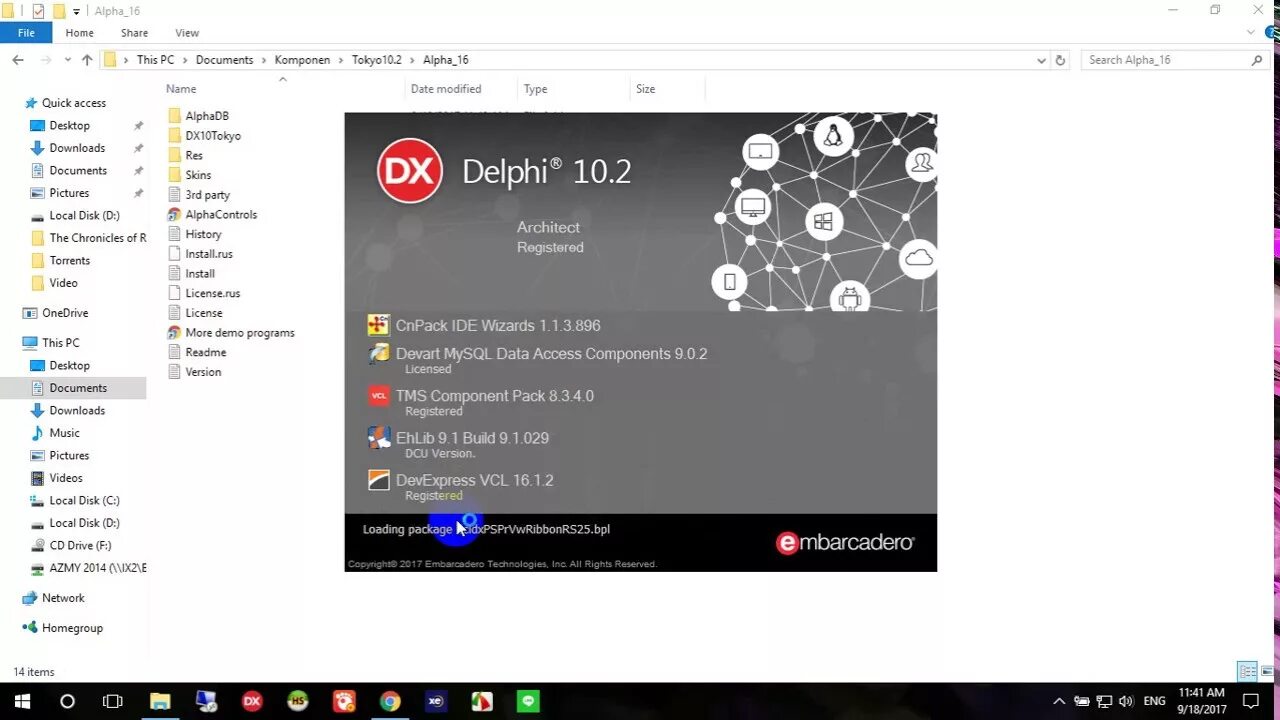Viewport: 1280px width, 720px height.
Task: Click Tokyo10.2 in the address breadcrumb
Action: tap(376, 60)
